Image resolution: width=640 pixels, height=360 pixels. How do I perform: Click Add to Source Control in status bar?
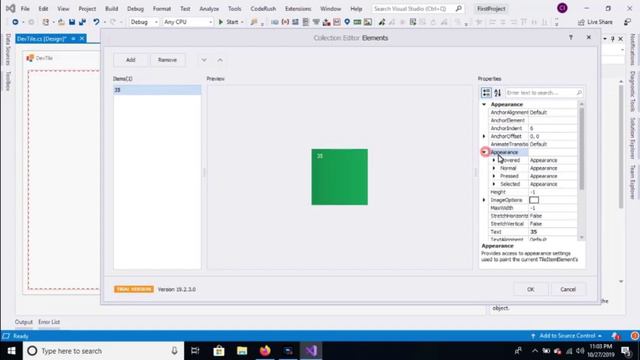click(567, 336)
